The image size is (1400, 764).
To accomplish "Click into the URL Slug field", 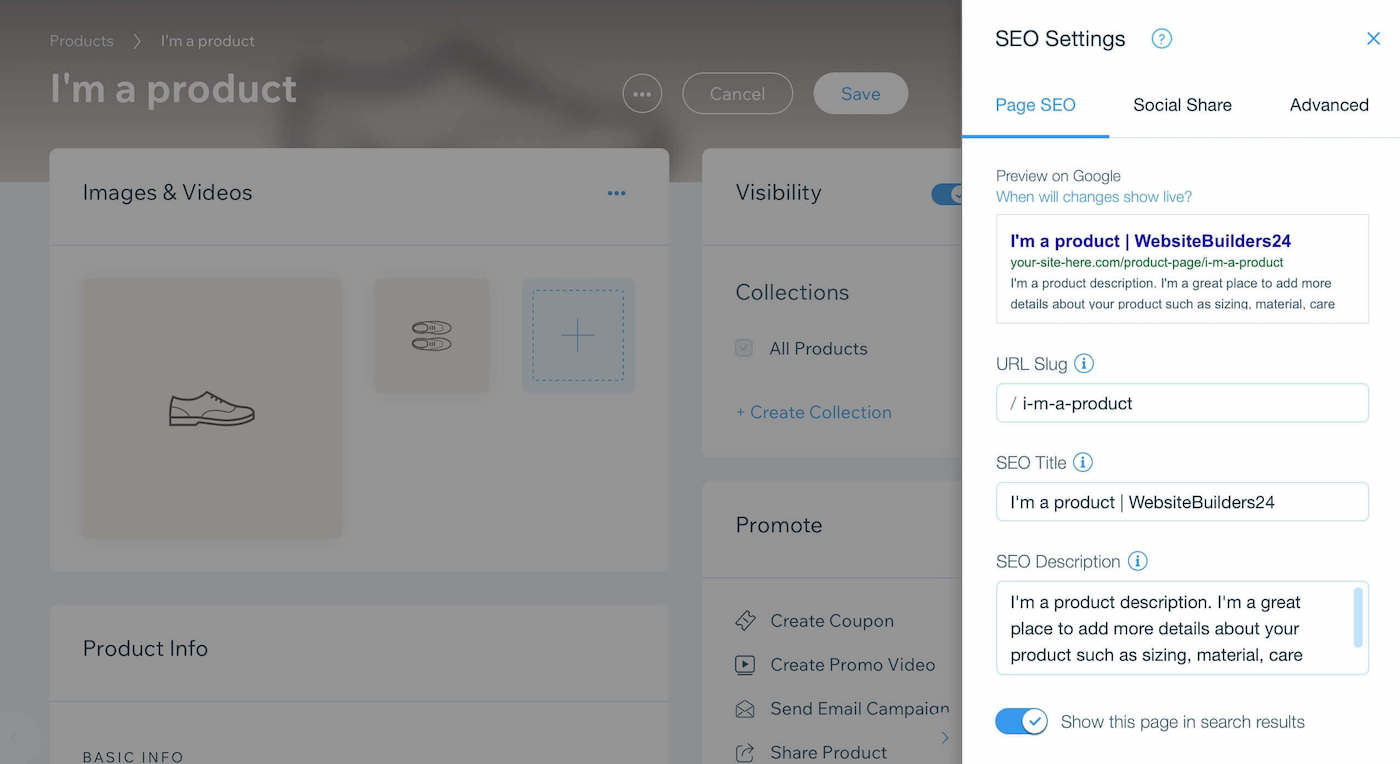I will tap(1182, 403).
